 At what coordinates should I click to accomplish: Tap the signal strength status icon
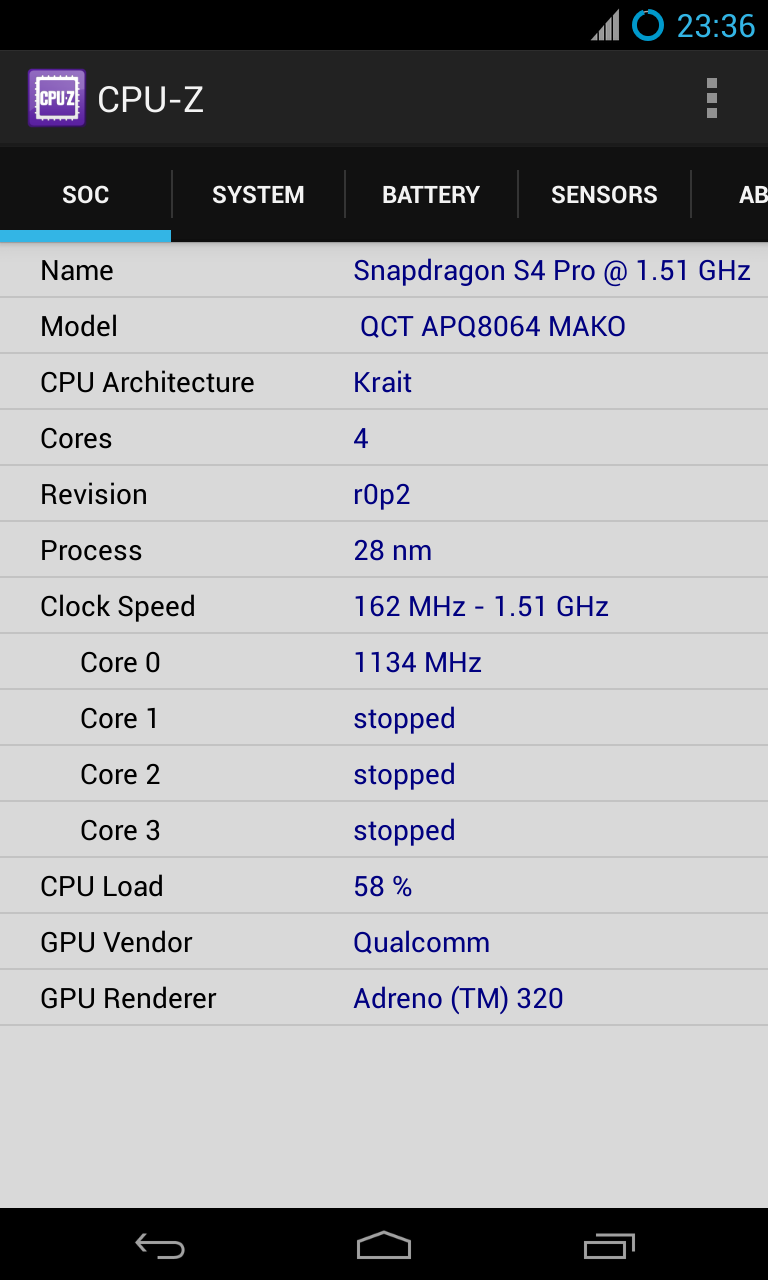click(605, 25)
